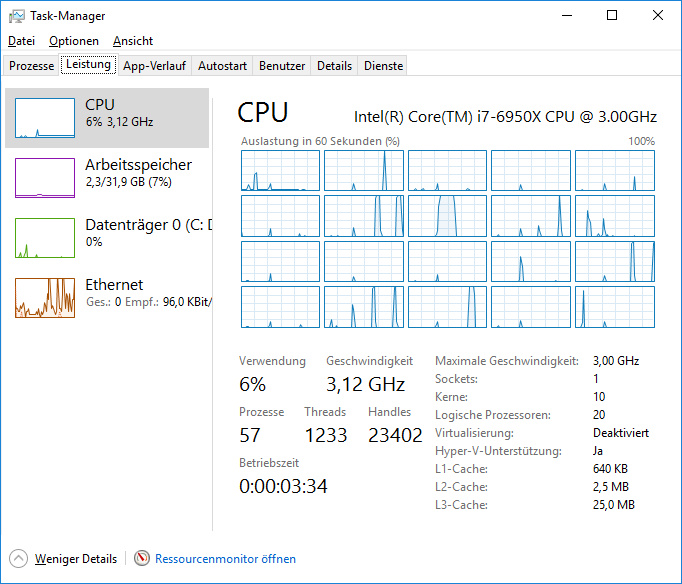
Task: Switch to the App-Verlauf tab
Action: [154, 66]
